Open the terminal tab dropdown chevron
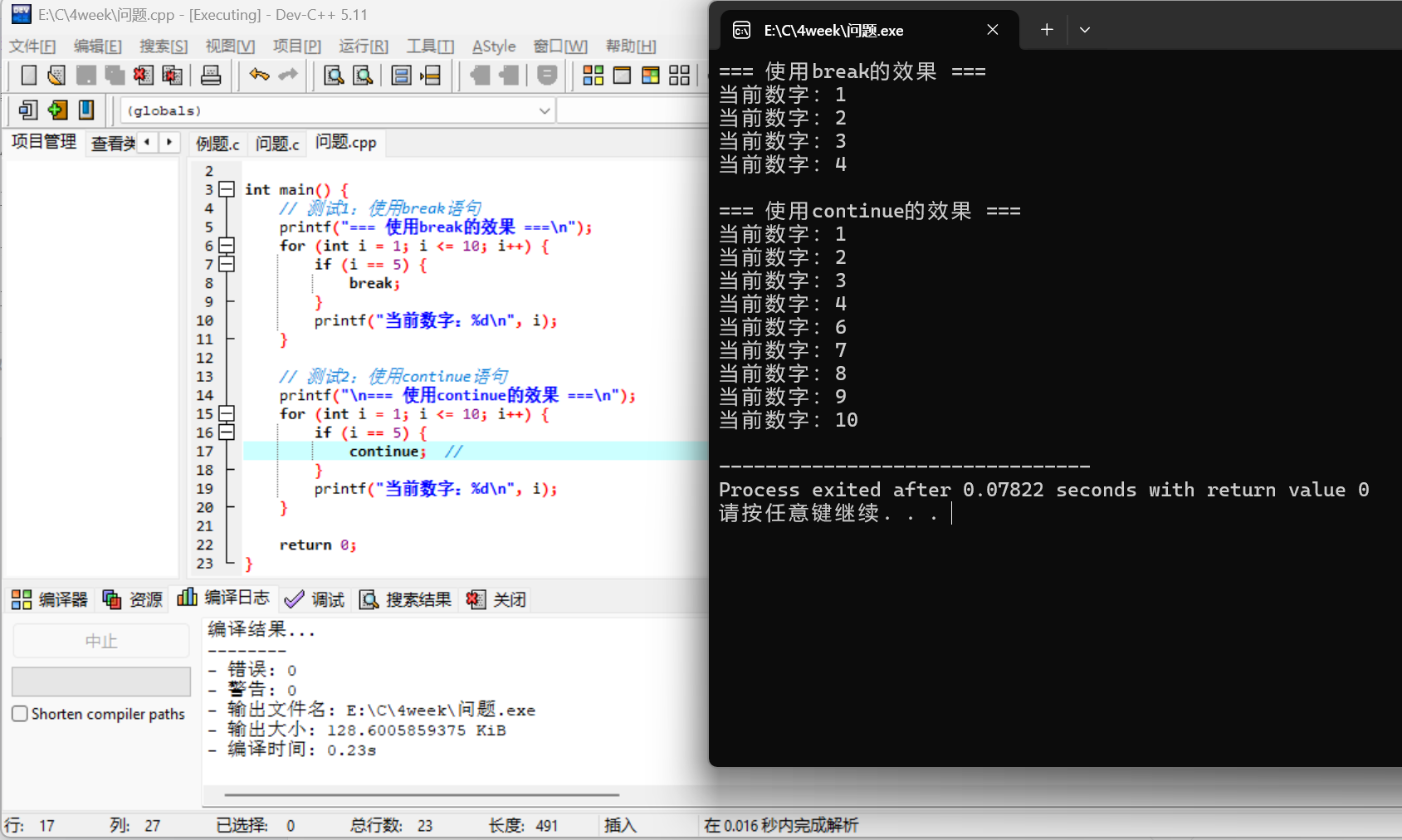This screenshot has width=1402, height=840. coord(1084,30)
